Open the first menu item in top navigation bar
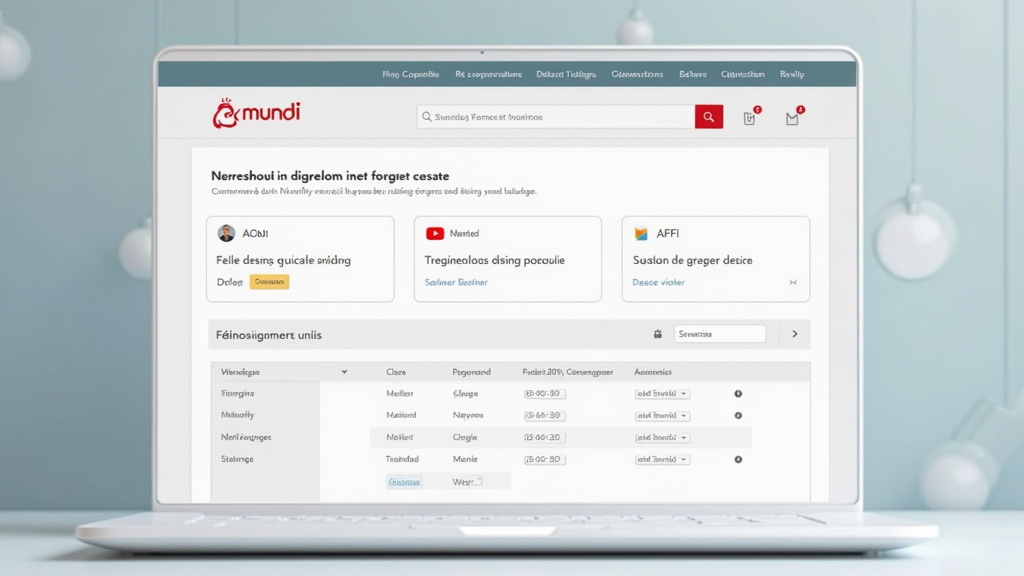 click(410, 74)
